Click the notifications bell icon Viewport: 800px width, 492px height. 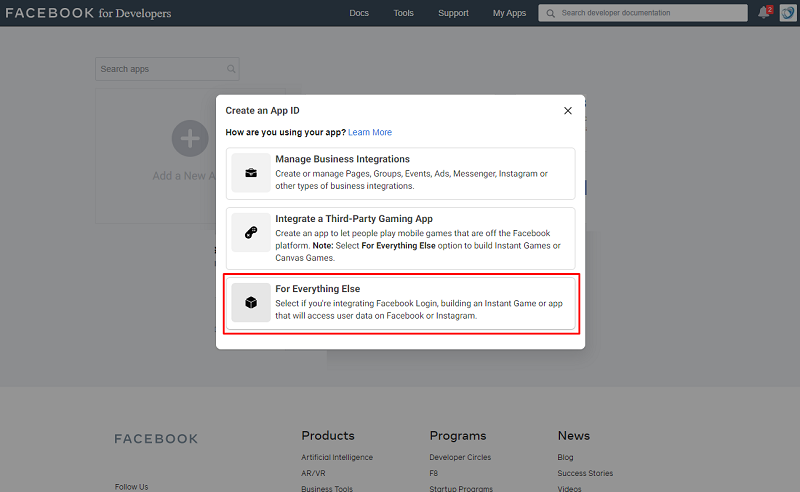[764, 13]
